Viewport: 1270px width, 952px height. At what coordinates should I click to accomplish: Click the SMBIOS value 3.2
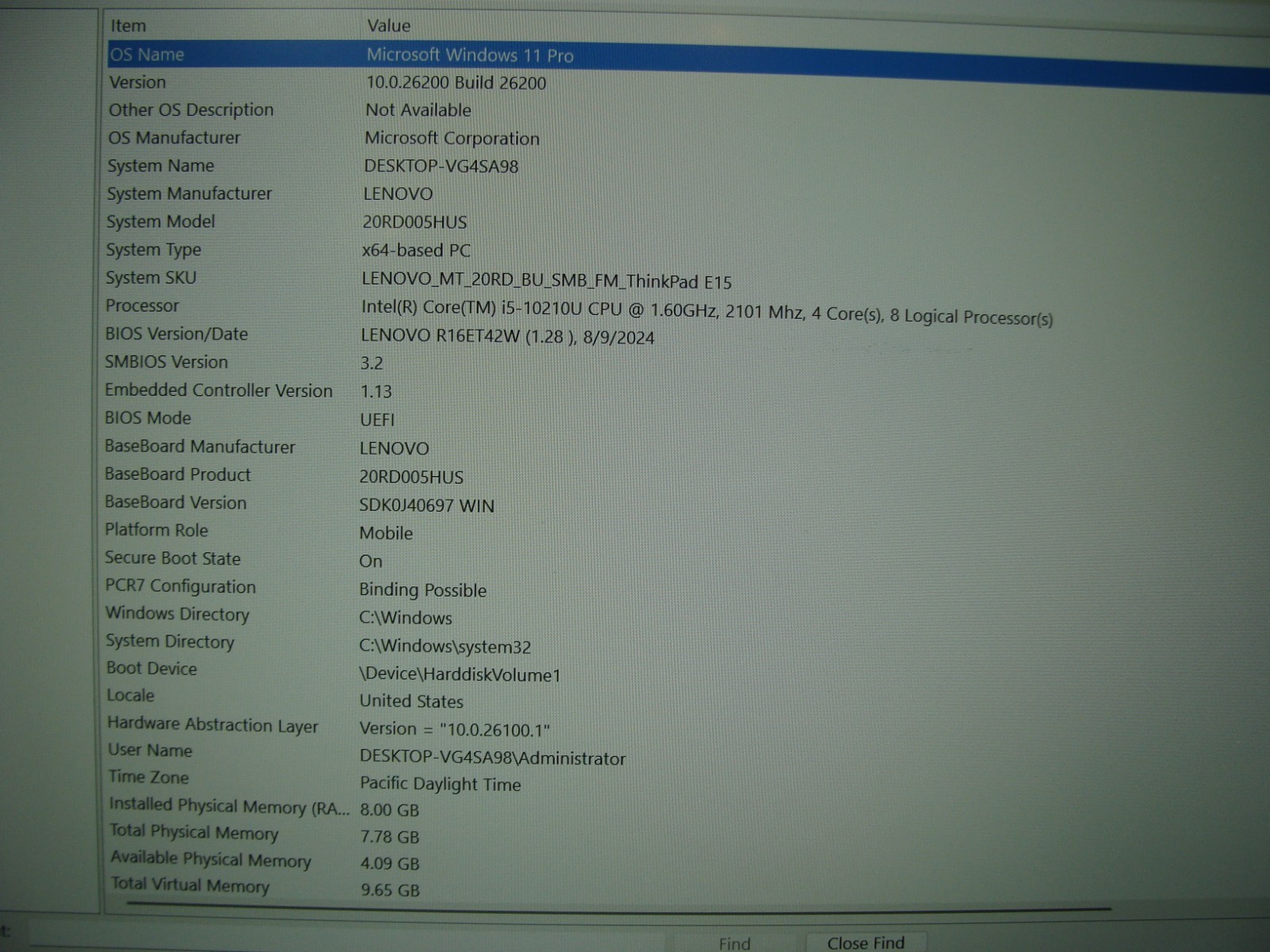(371, 363)
